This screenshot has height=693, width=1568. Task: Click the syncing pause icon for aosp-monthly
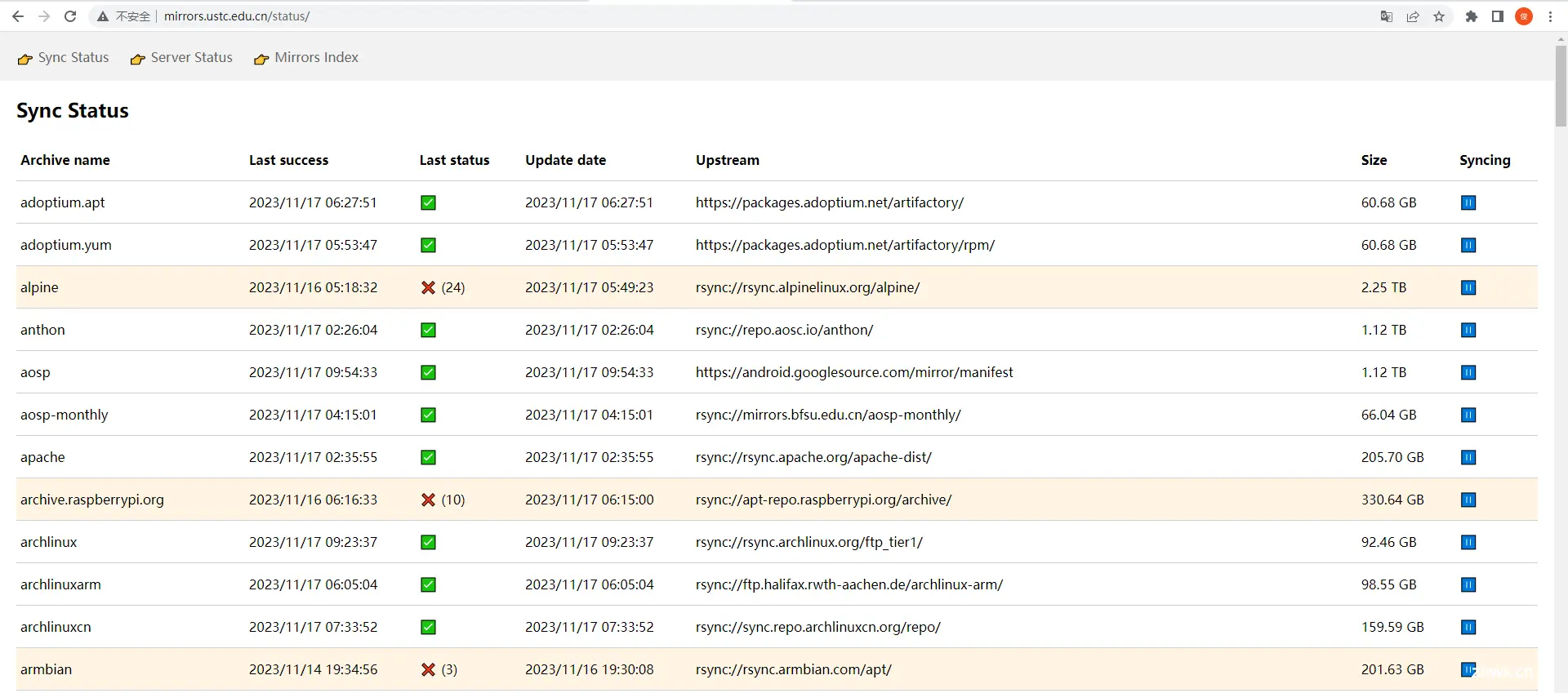[x=1468, y=415]
